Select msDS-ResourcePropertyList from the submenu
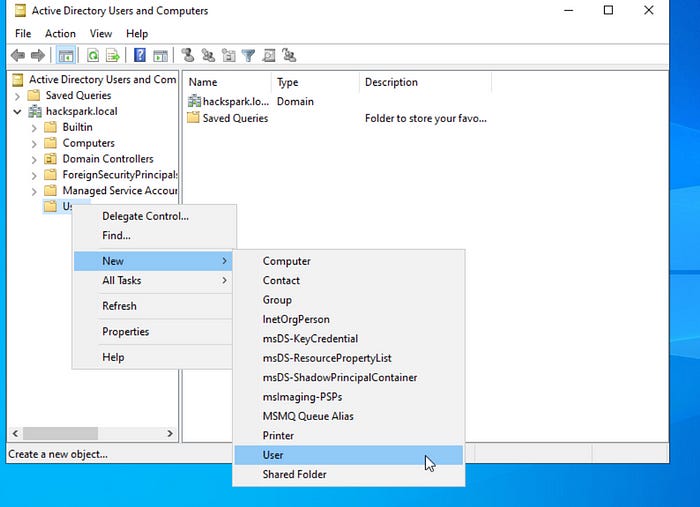Viewport: 700px width, 507px height. 349,358
